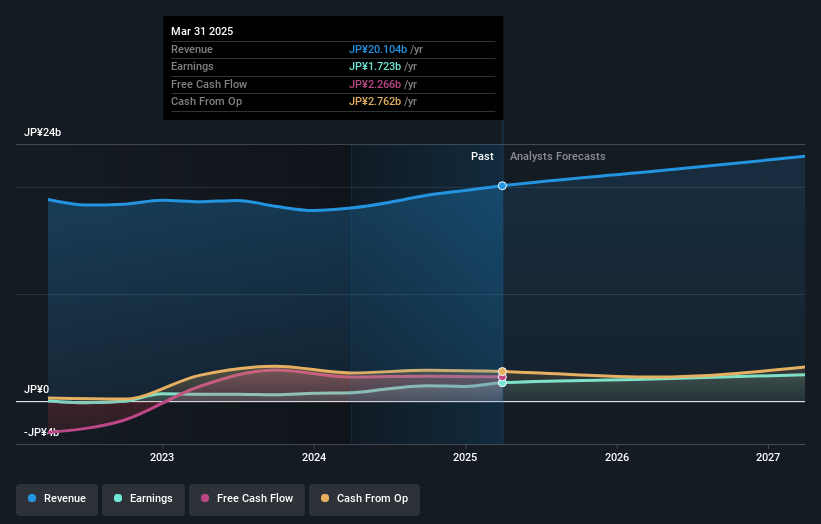Toggle the Revenue legend series
This screenshot has height=524, width=821.
57,499
